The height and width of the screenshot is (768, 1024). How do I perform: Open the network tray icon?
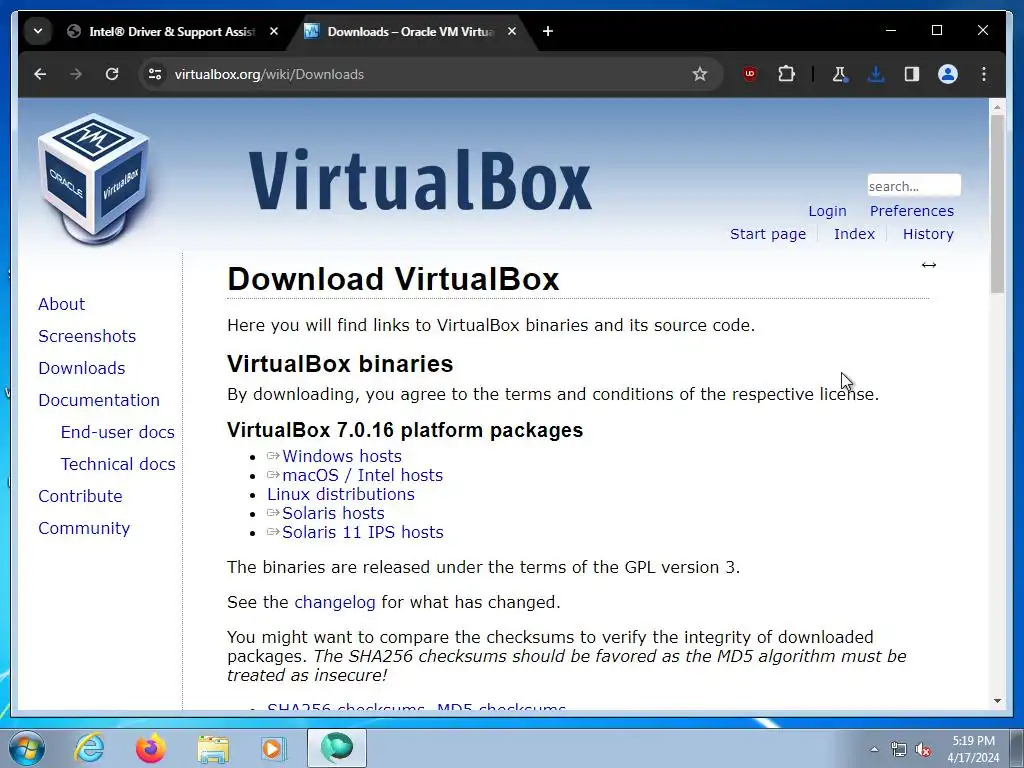coord(899,749)
